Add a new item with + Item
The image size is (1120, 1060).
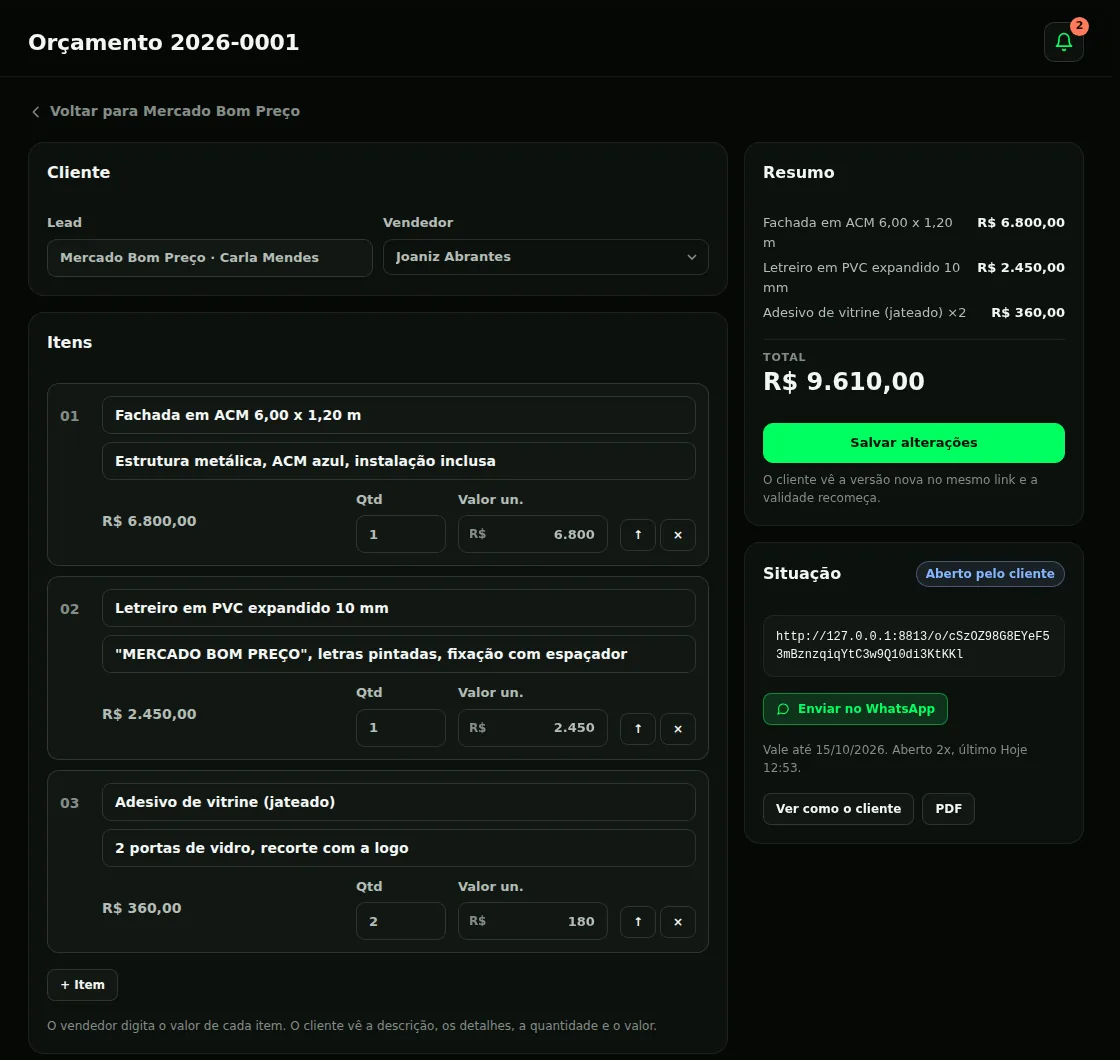click(82, 985)
